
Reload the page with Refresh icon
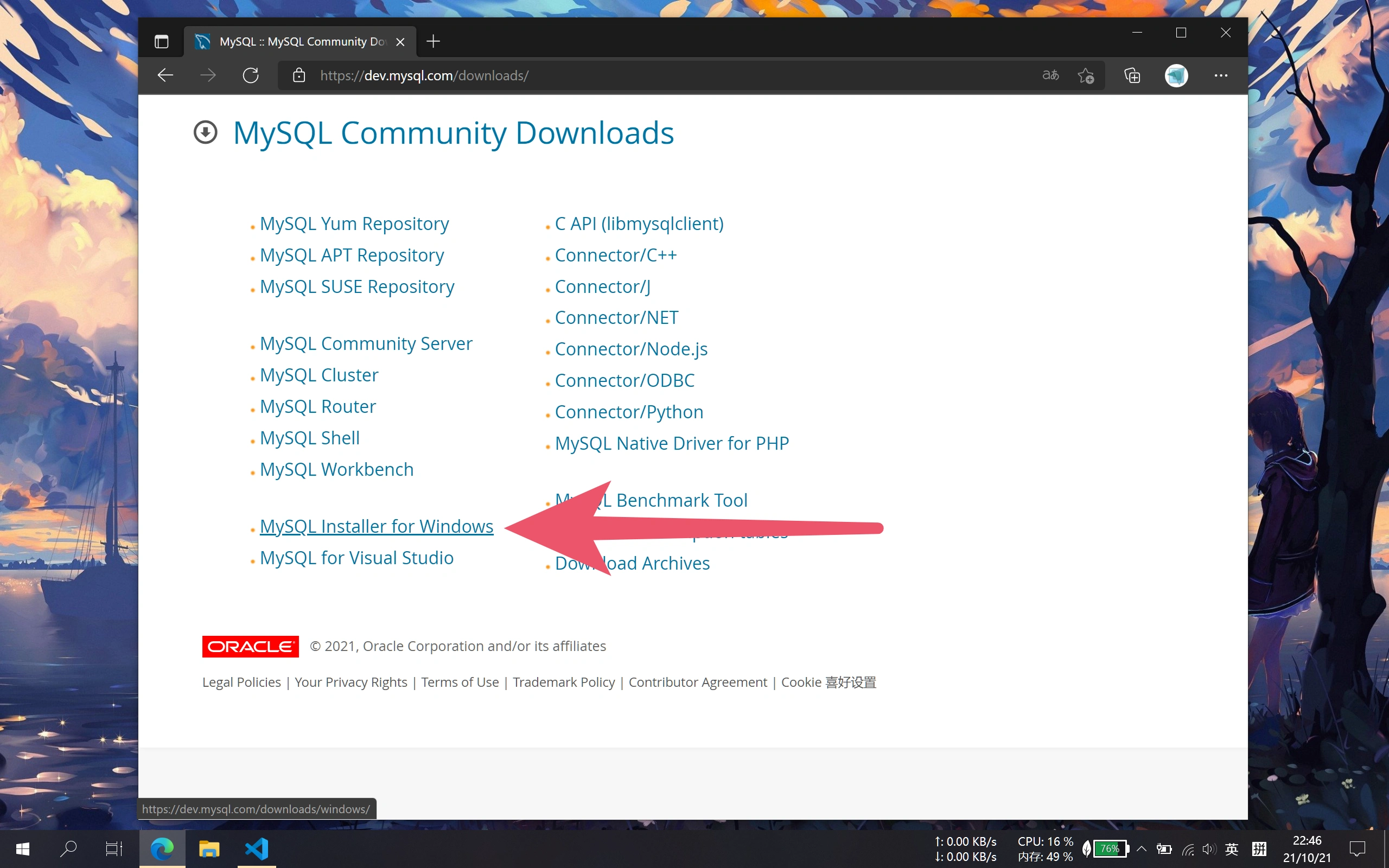(250, 75)
